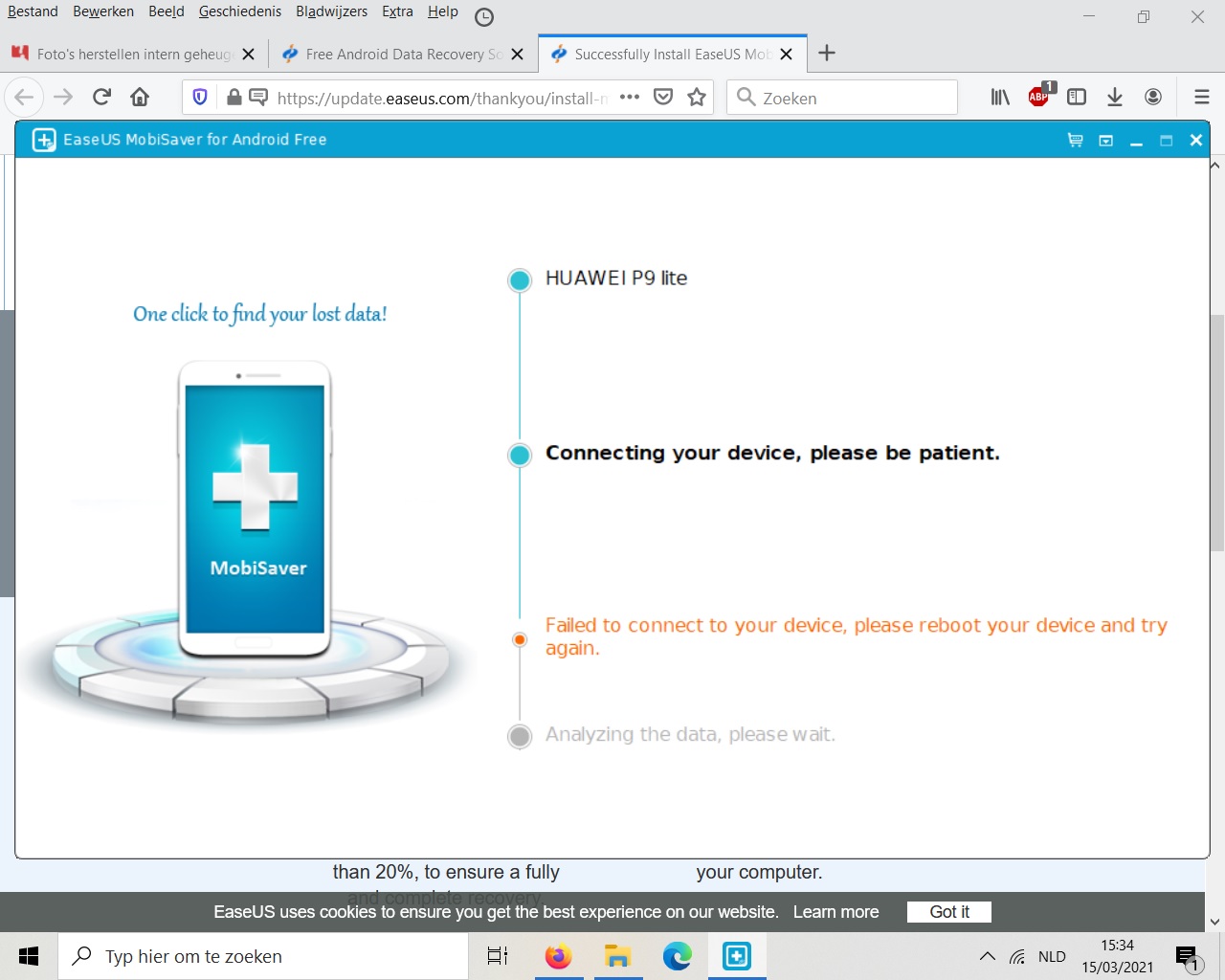Click the permissions icon in address bar
This screenshot has height=980, width=1225.
tap(258, 97)
